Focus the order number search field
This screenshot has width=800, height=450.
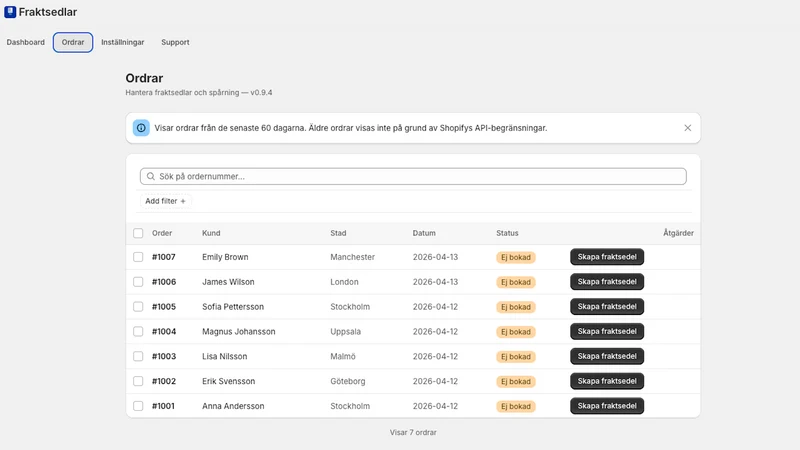pyautogui.click(x=413, y=177)
